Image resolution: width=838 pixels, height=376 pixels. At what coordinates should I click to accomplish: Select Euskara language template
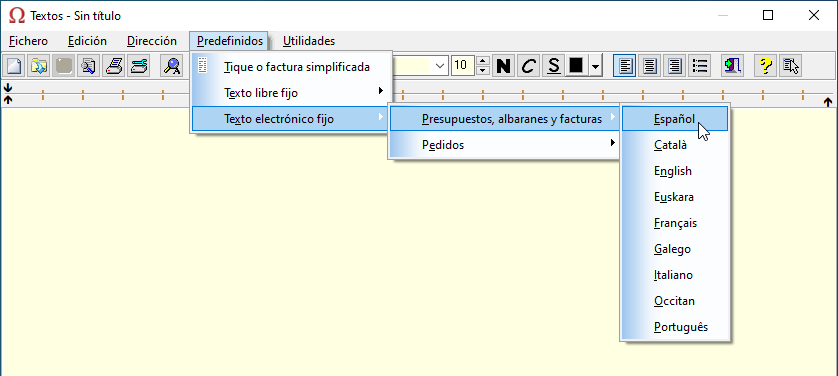(x=675, y=197)
